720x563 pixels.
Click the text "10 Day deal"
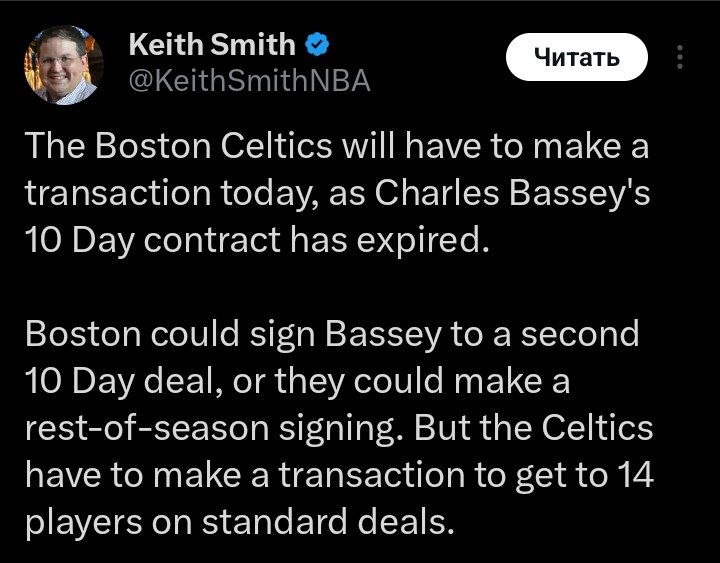point(116,381)
